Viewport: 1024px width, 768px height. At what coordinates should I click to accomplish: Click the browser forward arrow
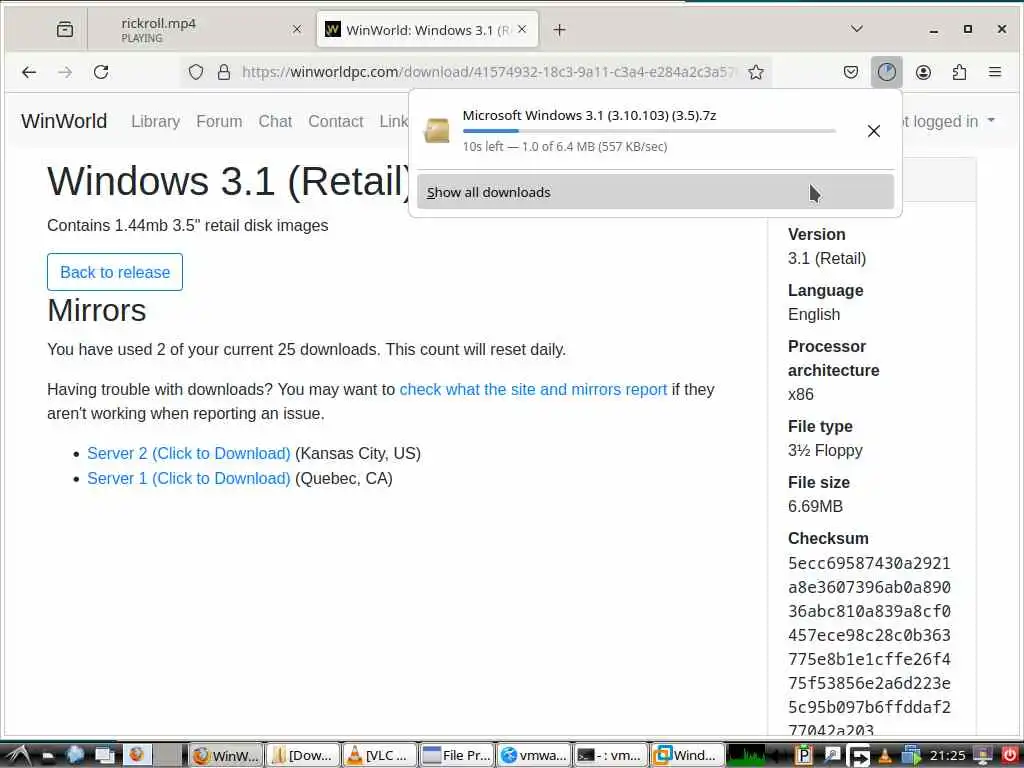65,72
